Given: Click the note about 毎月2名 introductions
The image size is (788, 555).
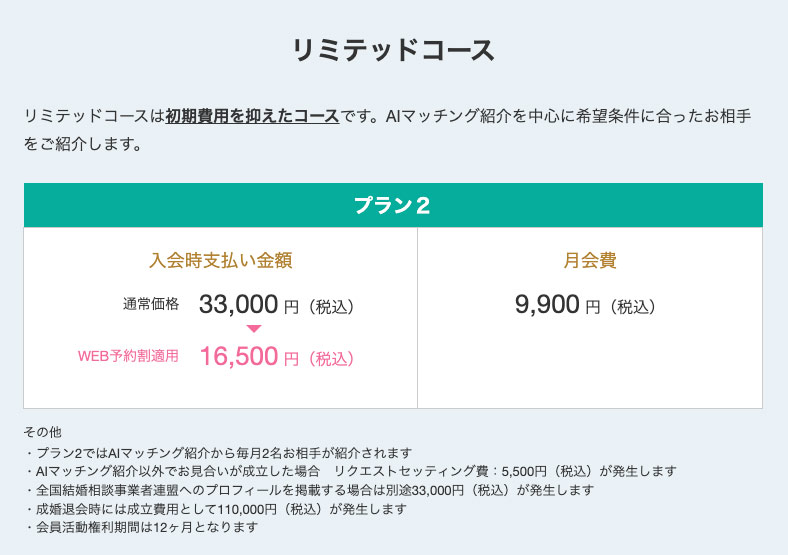Looking at the screenshot, I should [x=217, y=453].
